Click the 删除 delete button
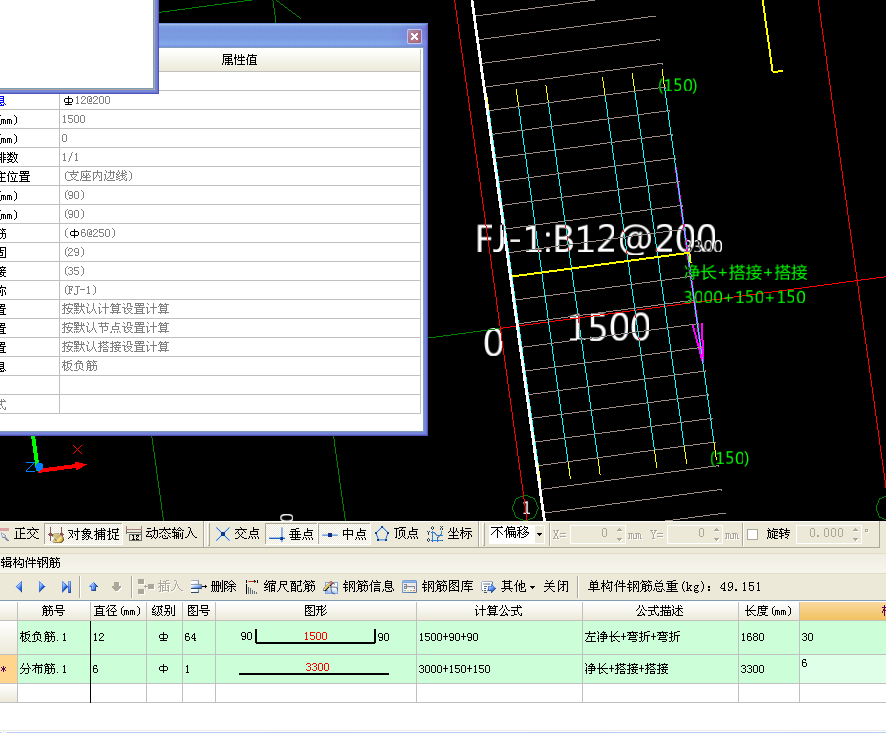The image size is (886, 733). (214, 587)
